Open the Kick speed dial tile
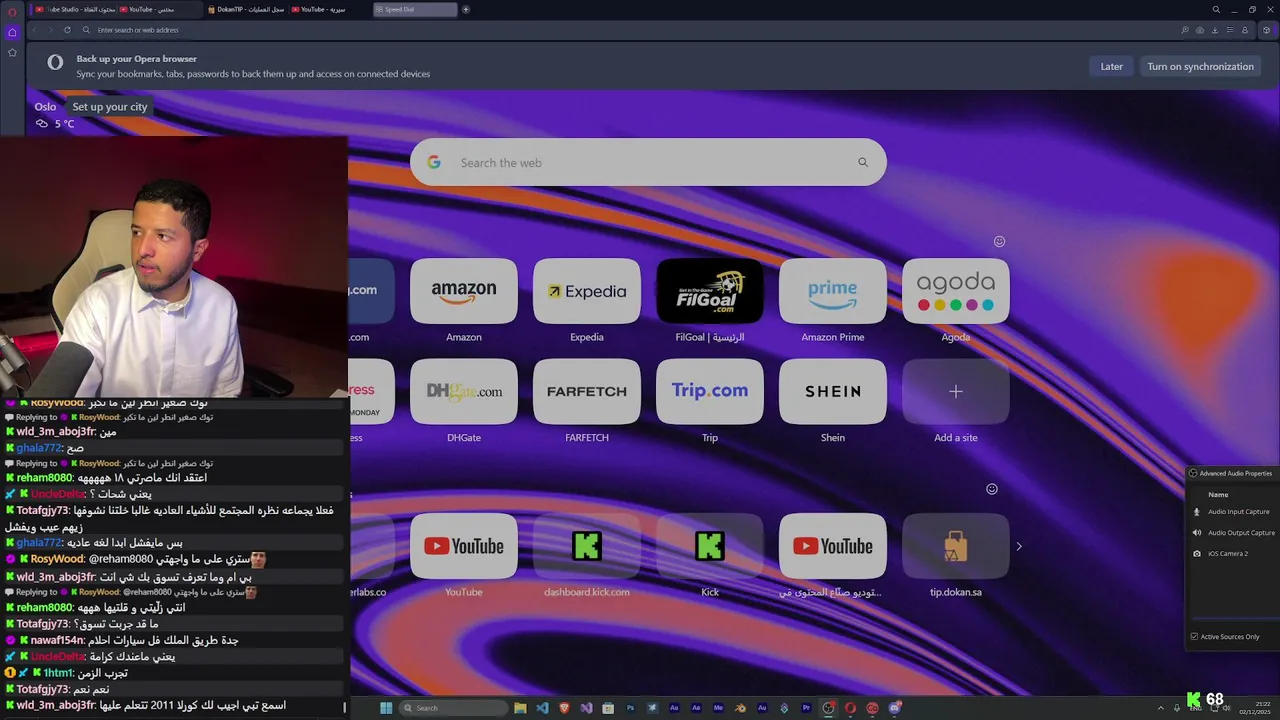This screenshot has height=720, width=1280. coord(710,546)
